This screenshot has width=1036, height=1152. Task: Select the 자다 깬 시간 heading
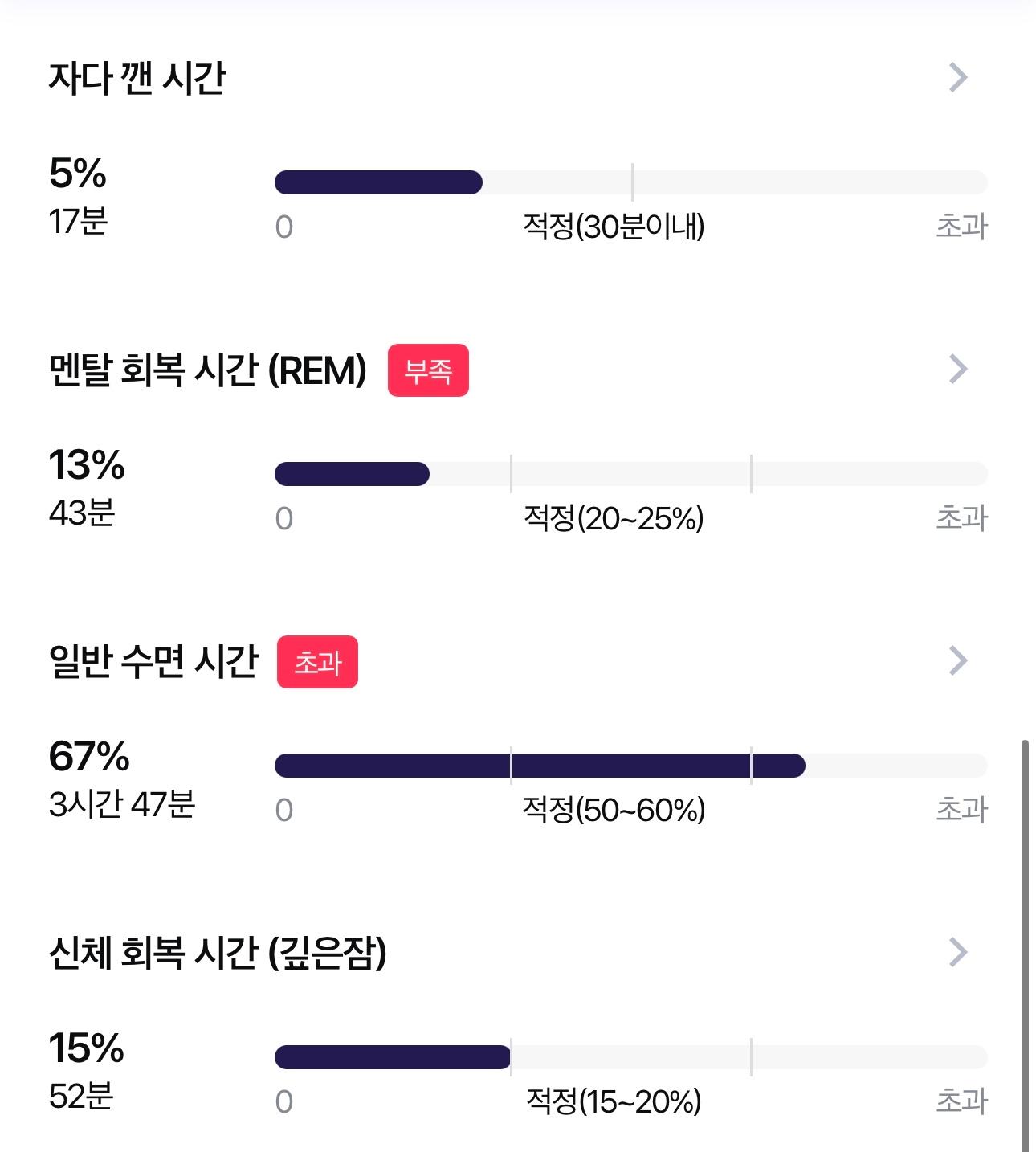(137, 79)
